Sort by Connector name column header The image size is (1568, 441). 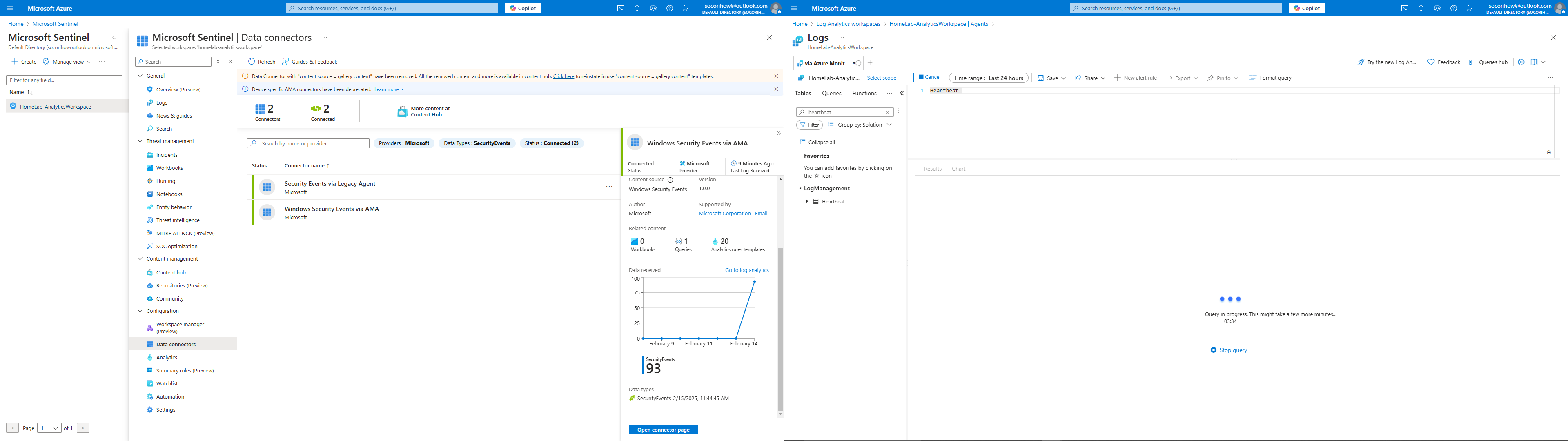pos(307,166)
